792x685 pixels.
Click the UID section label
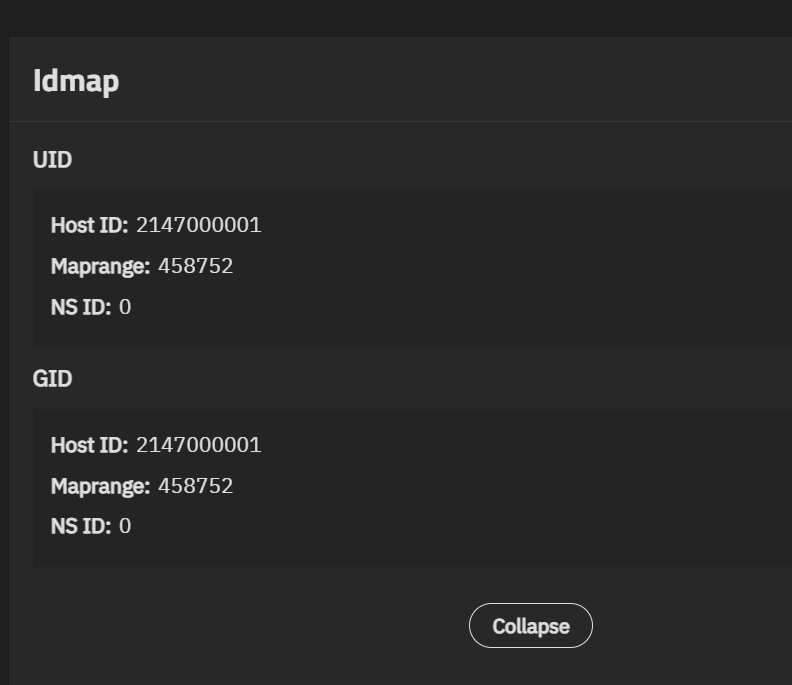[x=52, y=160]
